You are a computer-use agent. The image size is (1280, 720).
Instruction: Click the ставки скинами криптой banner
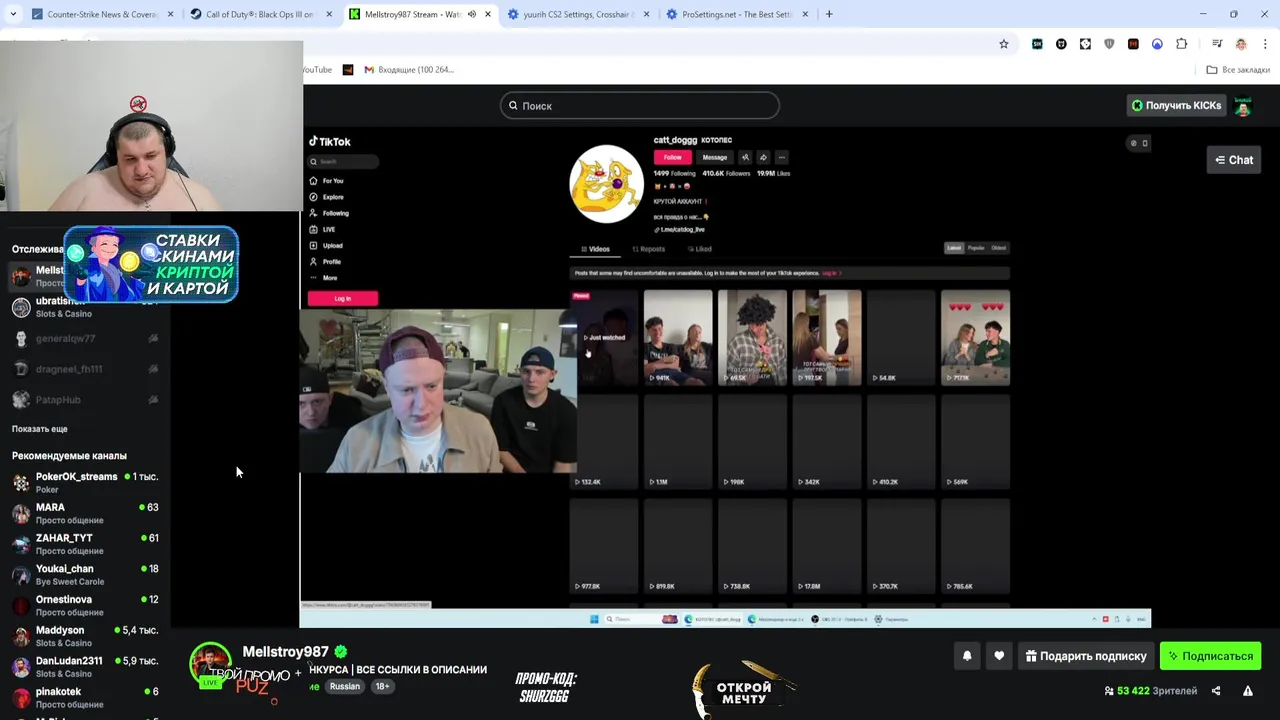(152, 264)
